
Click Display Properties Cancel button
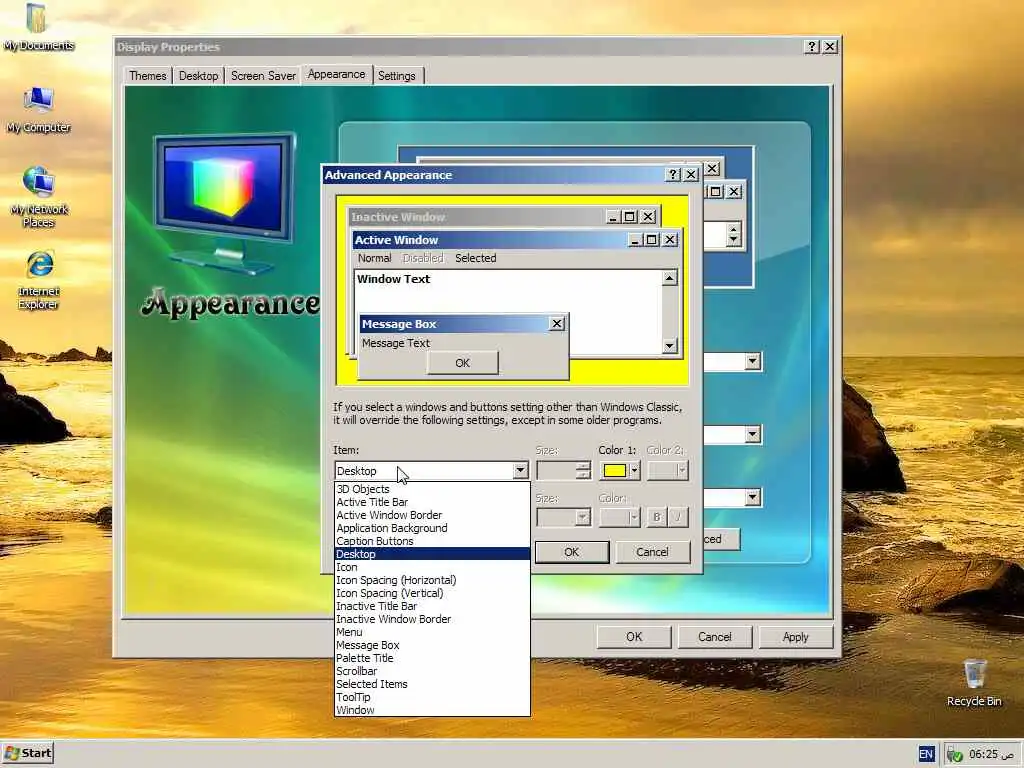point(714,637)
